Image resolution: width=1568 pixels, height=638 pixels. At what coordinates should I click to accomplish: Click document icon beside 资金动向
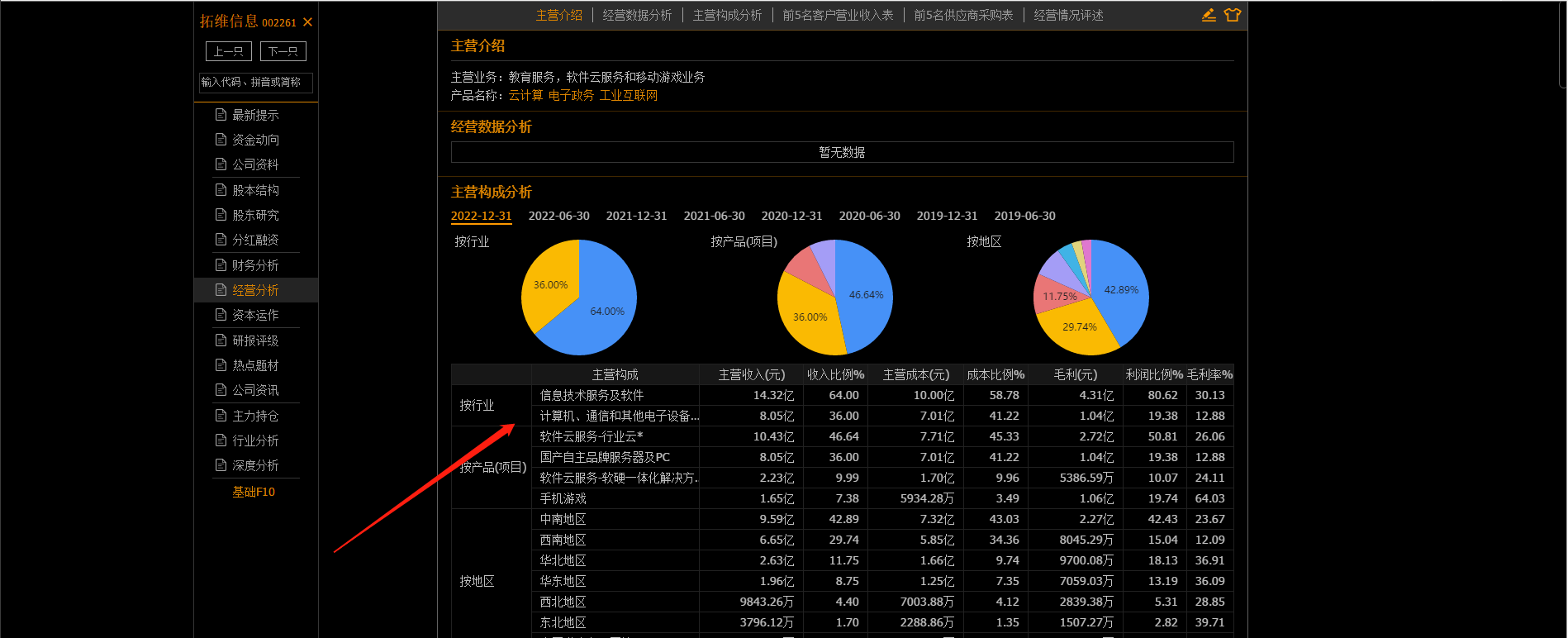pos(221,139)
